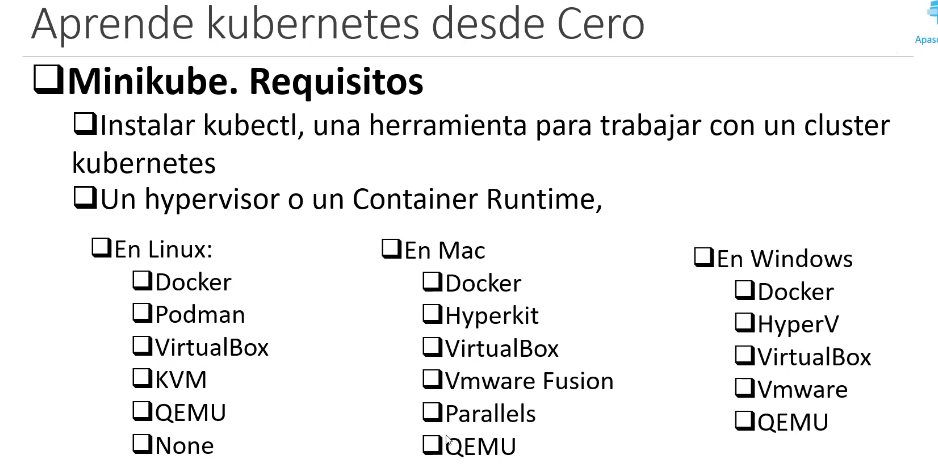Click the checkbox bullet before Minikube. Requisitos
938x476 pixels.
[48, 81]
